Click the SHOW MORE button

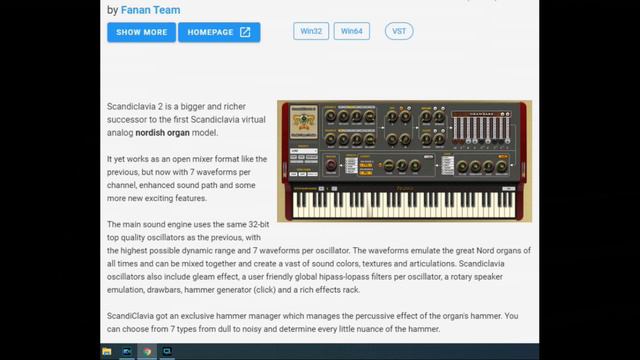[x=141, y=32]
